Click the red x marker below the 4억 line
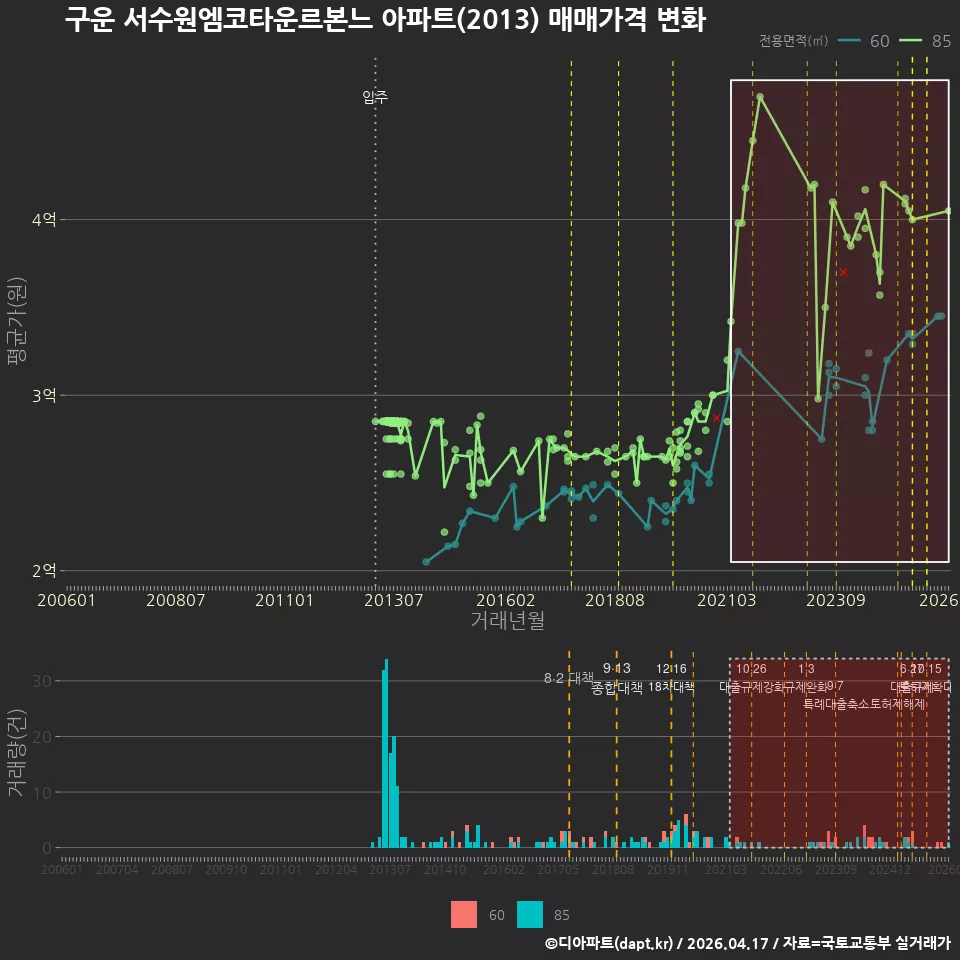 [843, 272]
